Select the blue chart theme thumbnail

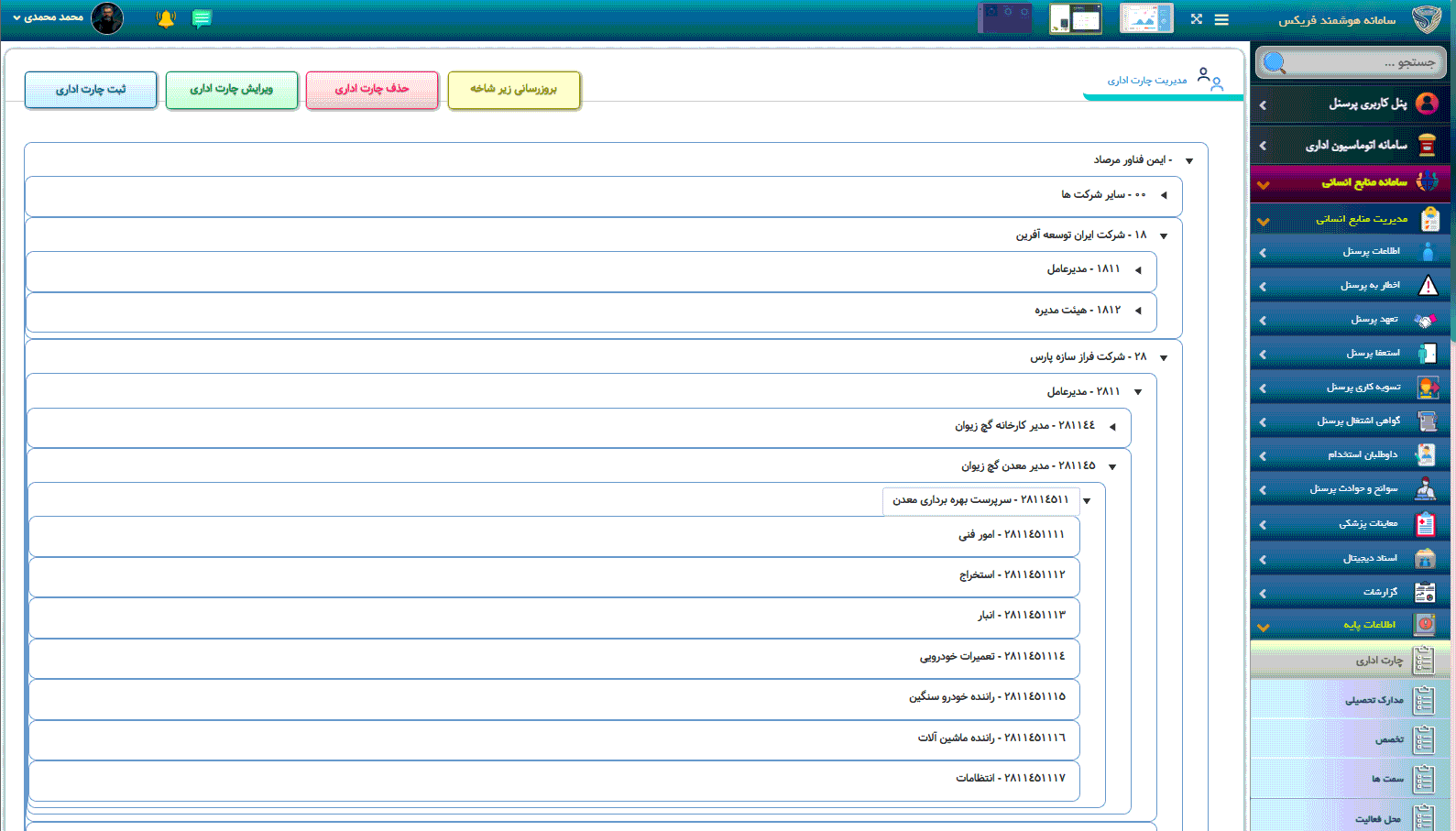1145,18
